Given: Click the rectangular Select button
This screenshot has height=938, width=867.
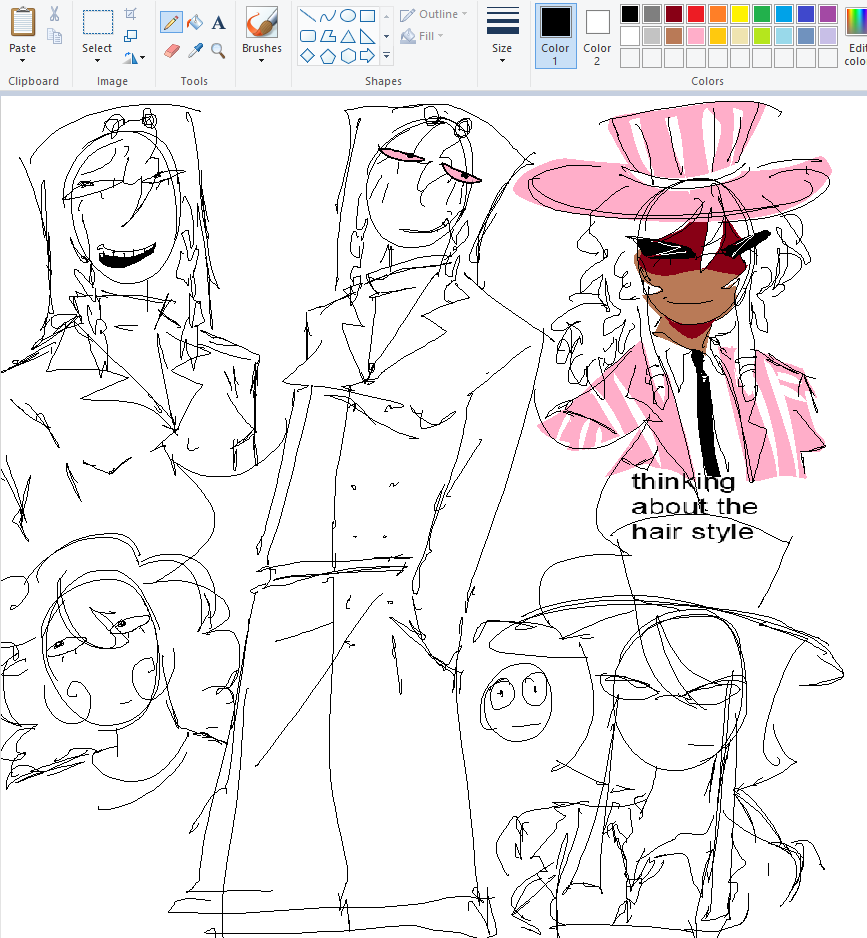Looking at the screenshot, I should tap(97, 30).
